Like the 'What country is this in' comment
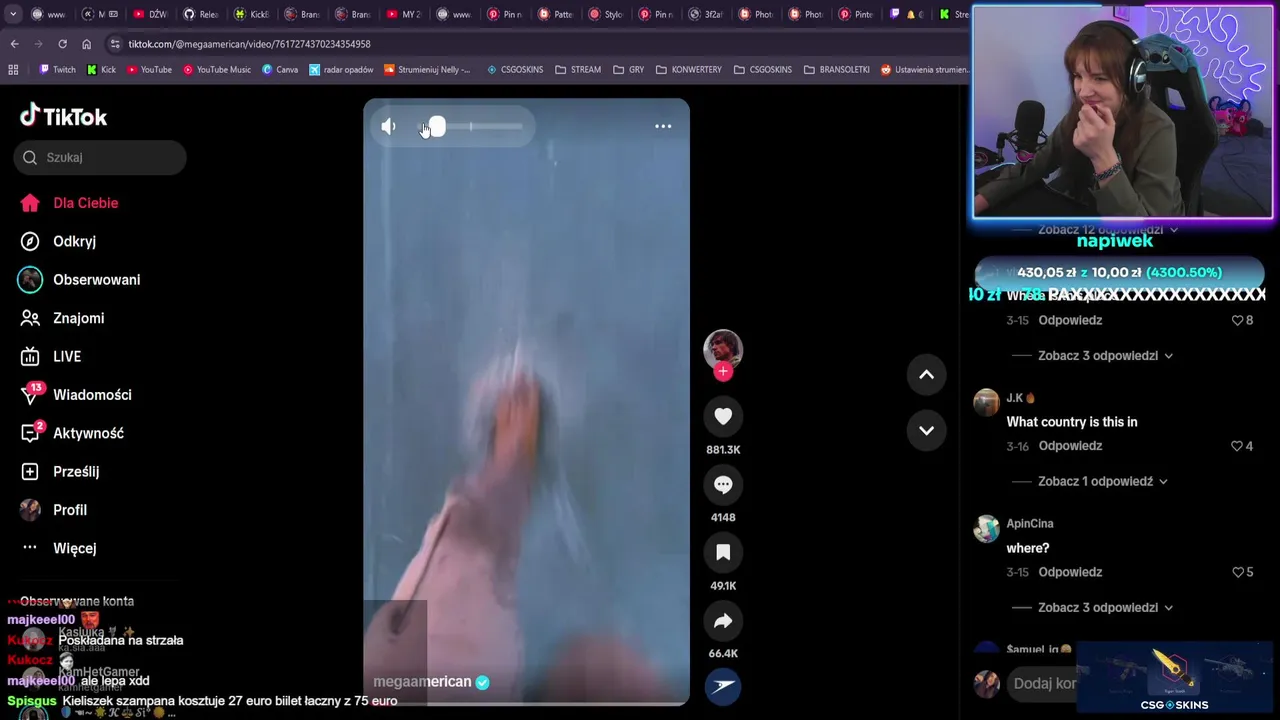1280x720 pixels. tap(1237, 446)
